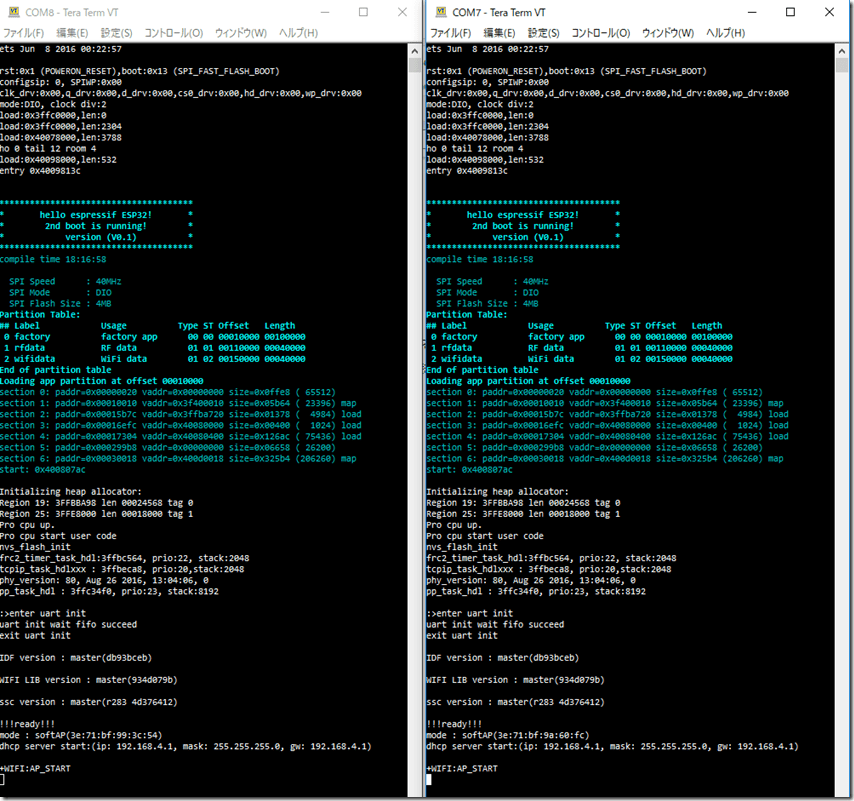The image size is (854, 801).
Task: Minimize the COM8 Tera Term window
Action: coord(325,12)
